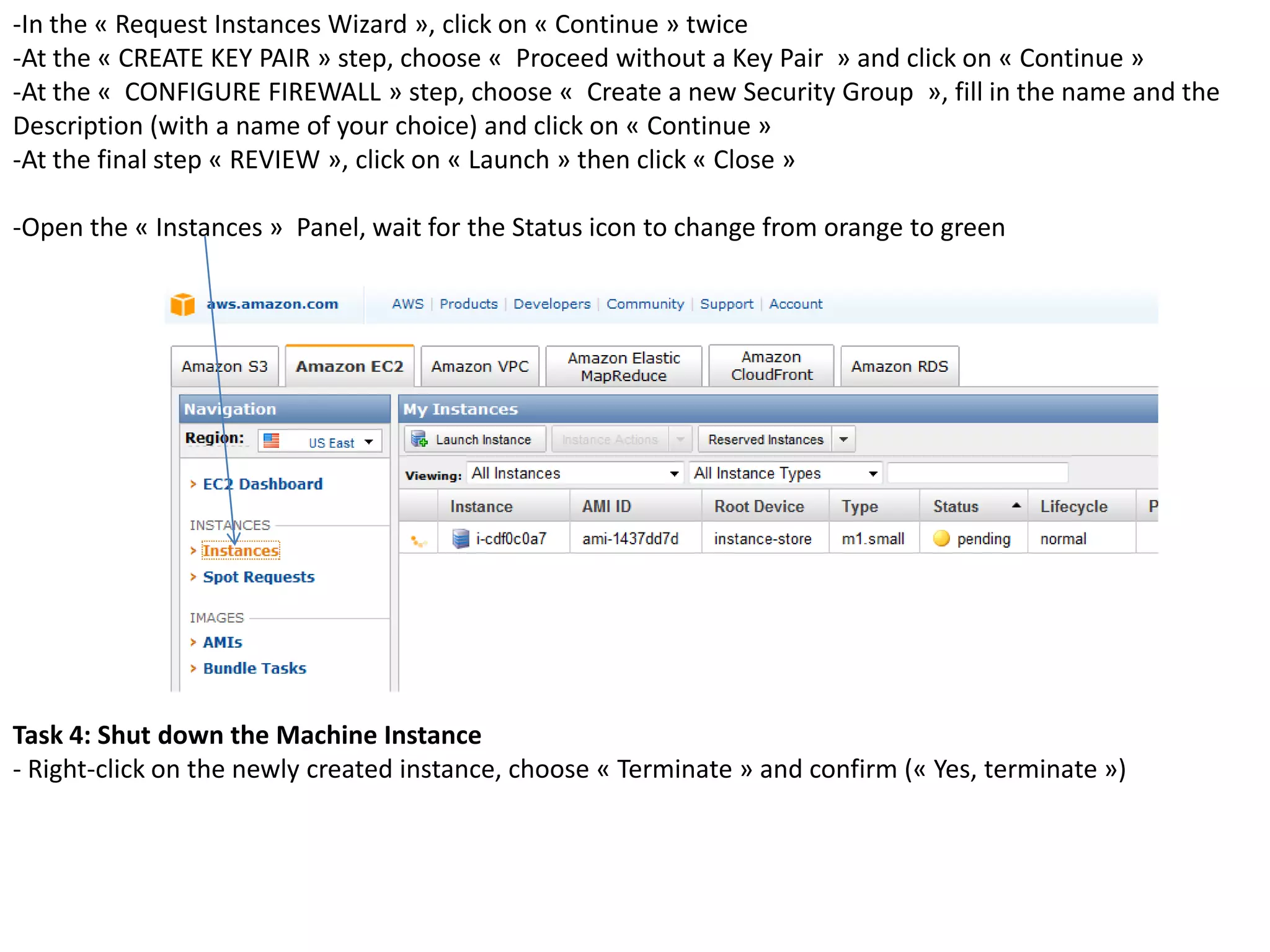This screenshot has height=952, width=1270.
Task: Switch to the Amazon EC2 tab
Action: coord(350,366)
